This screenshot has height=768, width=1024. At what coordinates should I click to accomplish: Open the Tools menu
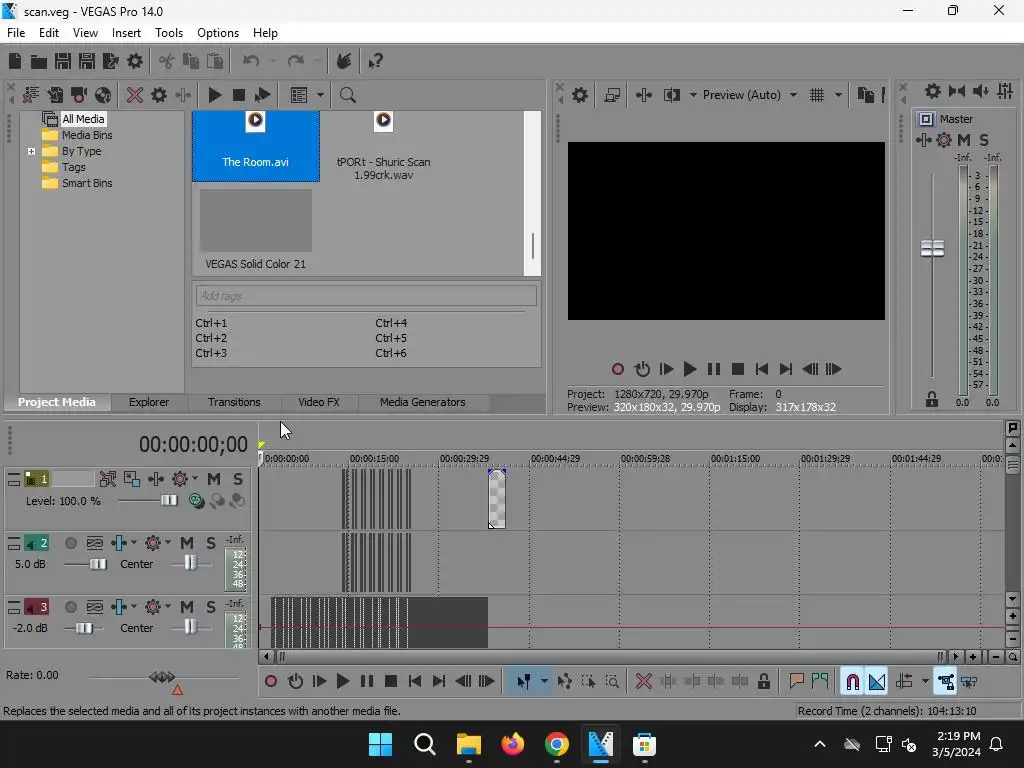168,33
